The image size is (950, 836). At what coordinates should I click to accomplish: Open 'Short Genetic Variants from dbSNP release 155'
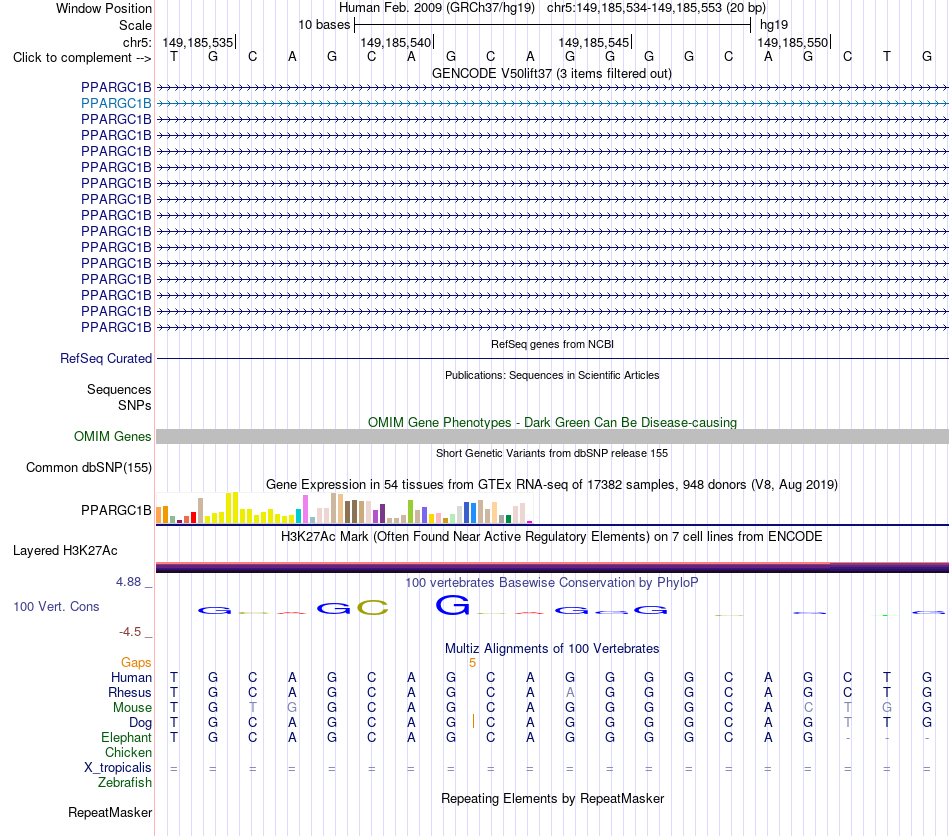(552, 453)
